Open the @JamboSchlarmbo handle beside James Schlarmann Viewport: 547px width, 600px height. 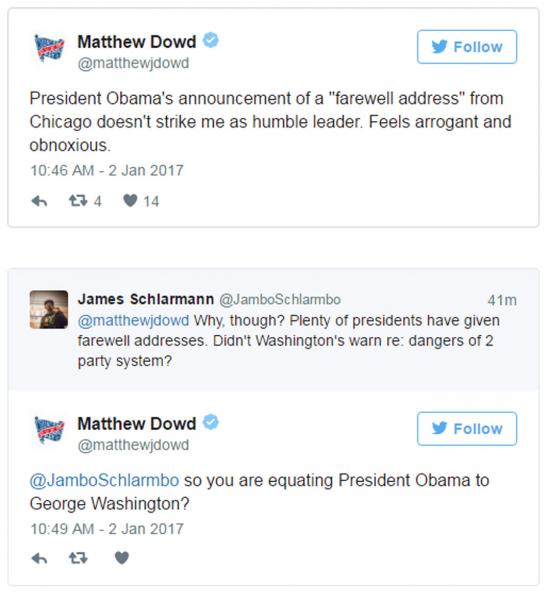pyautogui.click(x=280, y=299)
